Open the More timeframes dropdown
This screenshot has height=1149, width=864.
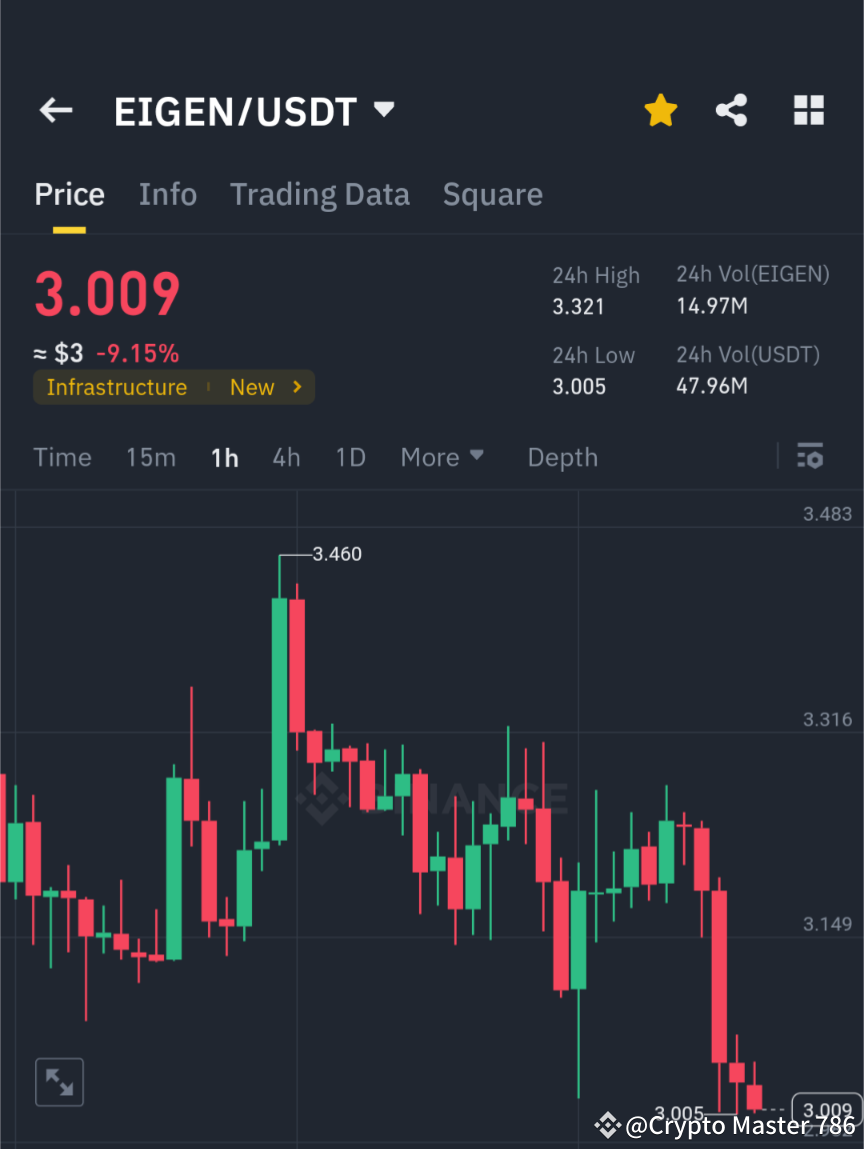tap(441, 457)
